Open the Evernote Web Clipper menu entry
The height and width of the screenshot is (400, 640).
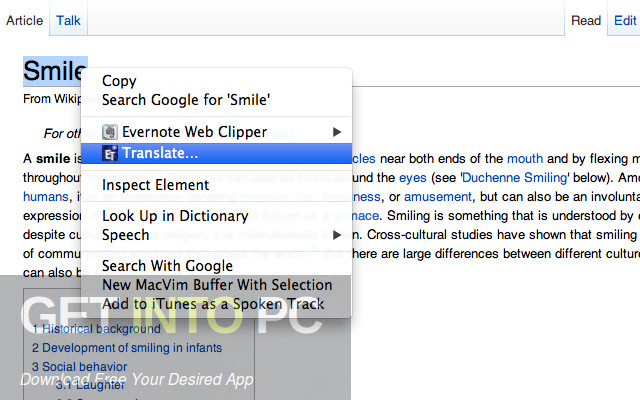(216, 132)
